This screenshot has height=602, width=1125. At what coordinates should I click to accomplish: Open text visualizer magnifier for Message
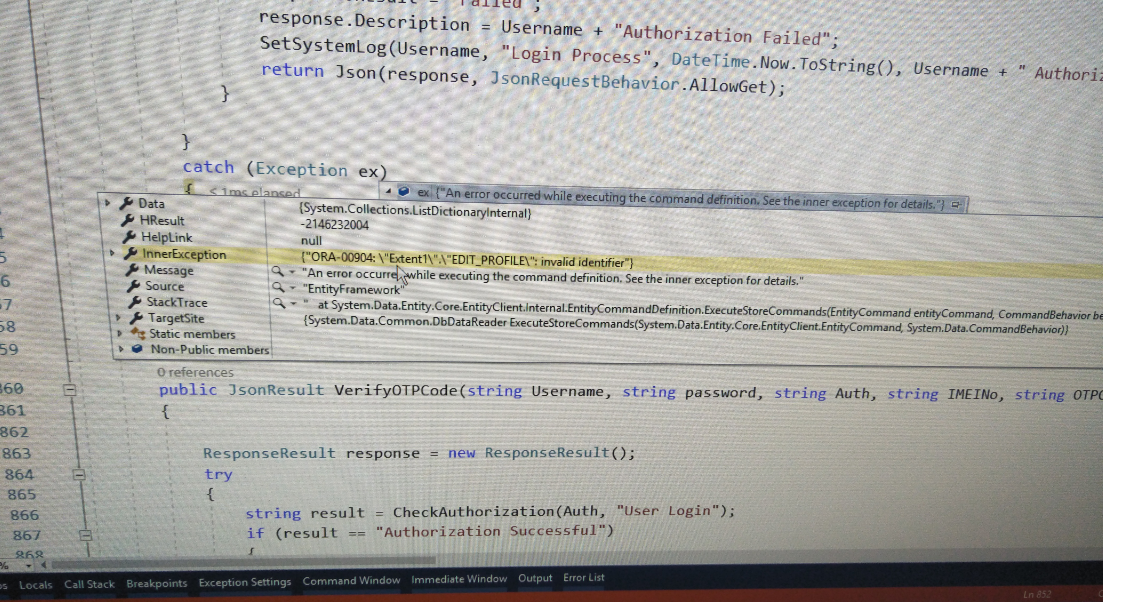[x=276, y=271]
